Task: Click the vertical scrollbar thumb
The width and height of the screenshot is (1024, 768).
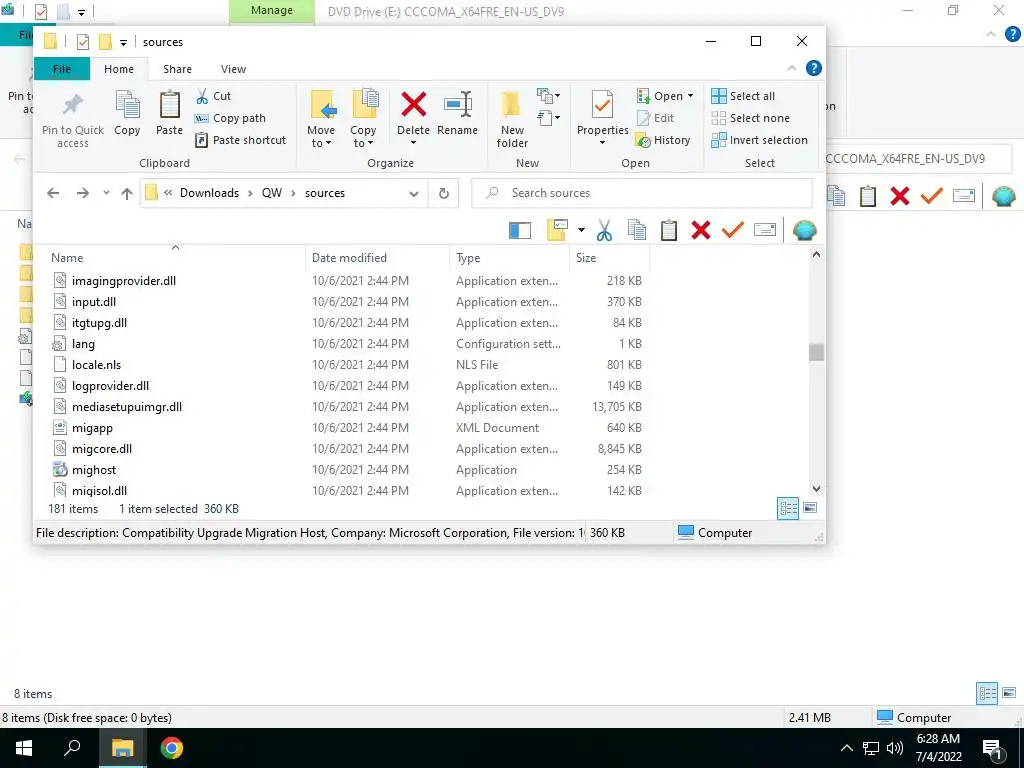Action: [x=816, y=352]
